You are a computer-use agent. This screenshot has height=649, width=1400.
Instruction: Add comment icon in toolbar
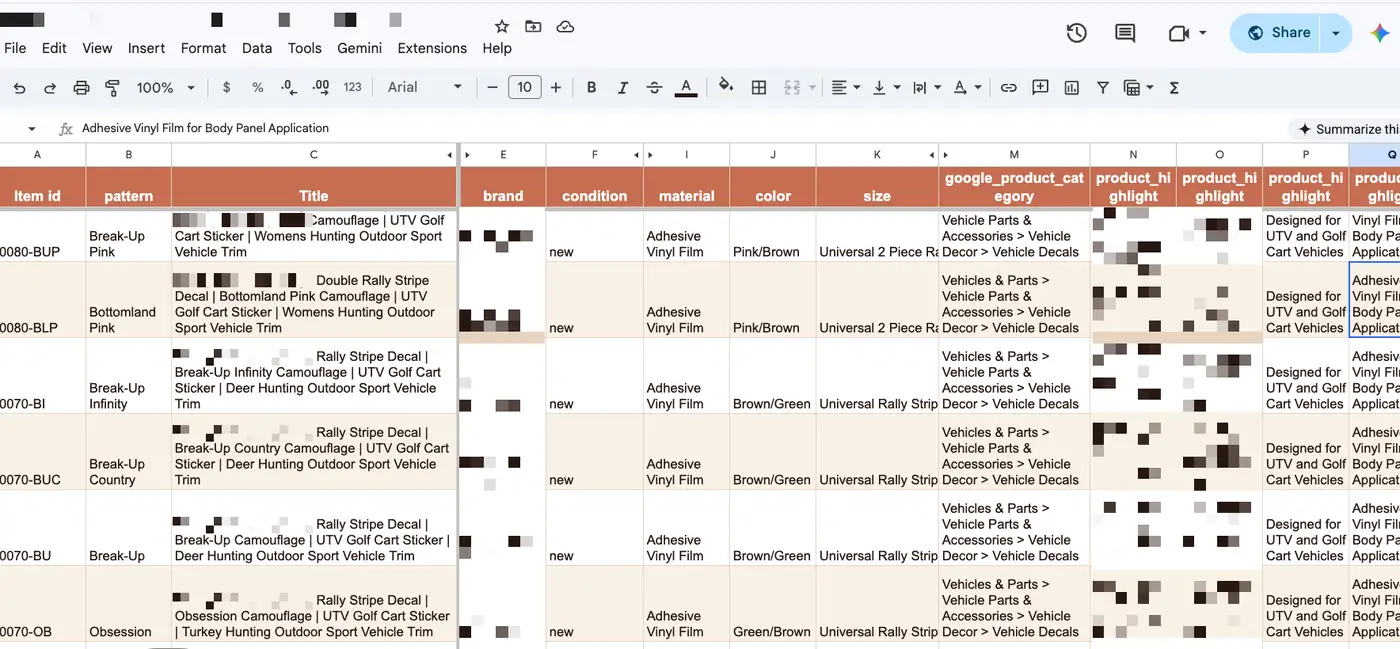[1040, 88]
